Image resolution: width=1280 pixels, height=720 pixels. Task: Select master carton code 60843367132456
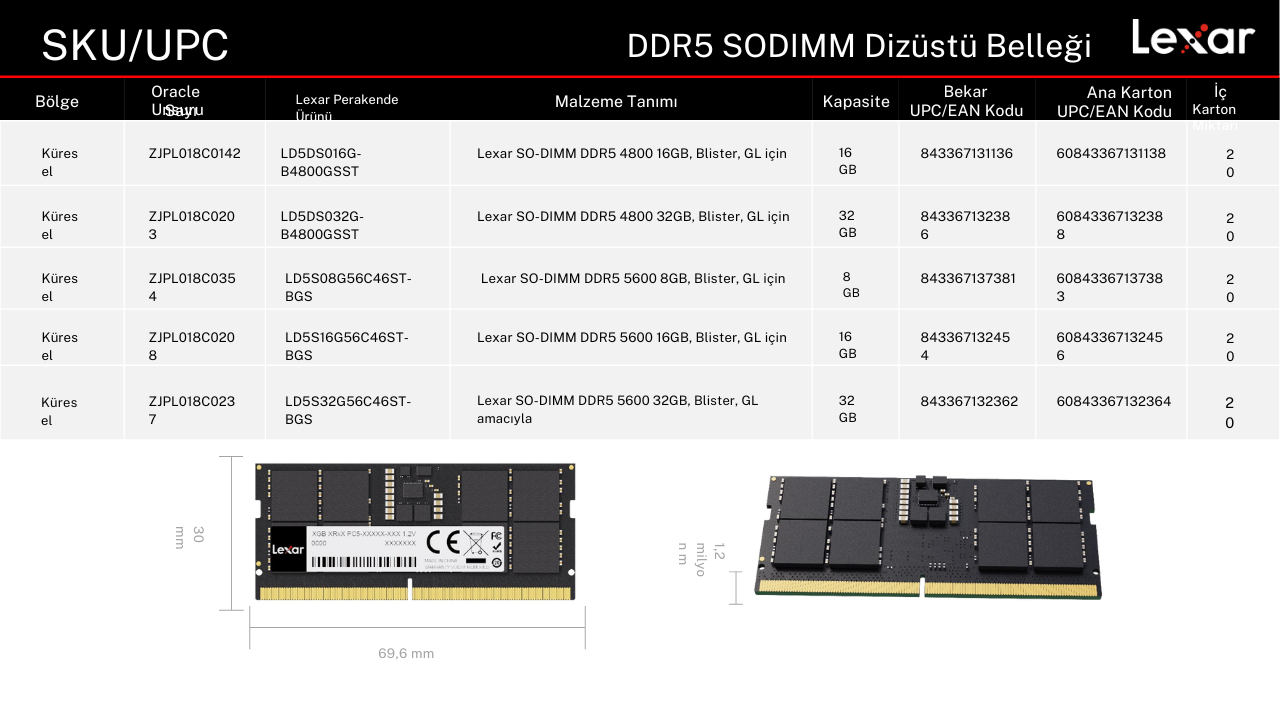(1110, 346)
